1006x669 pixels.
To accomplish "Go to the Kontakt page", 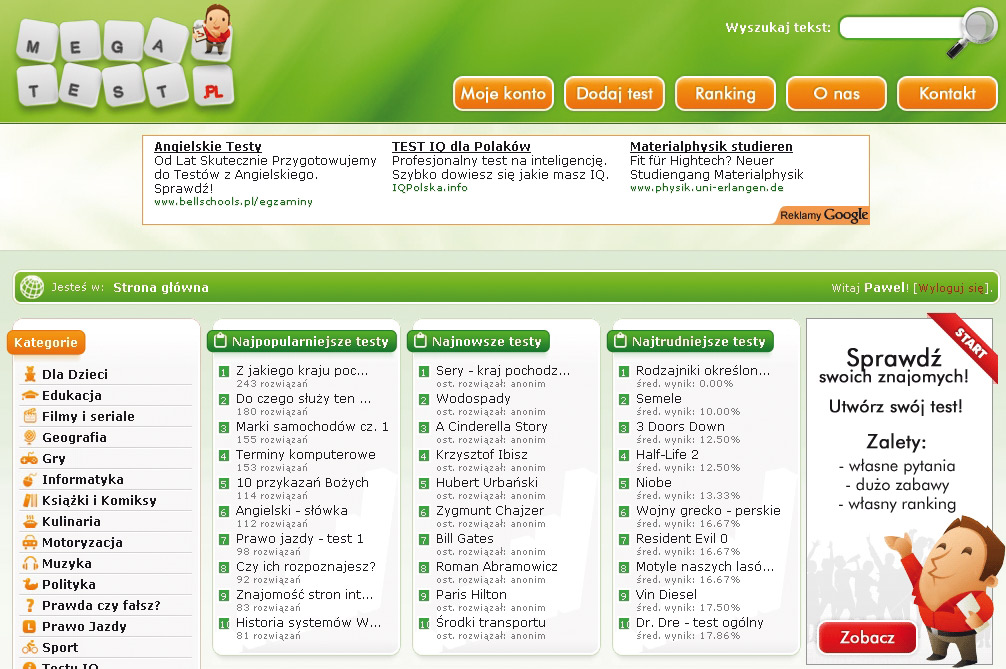I will [947, 94].
